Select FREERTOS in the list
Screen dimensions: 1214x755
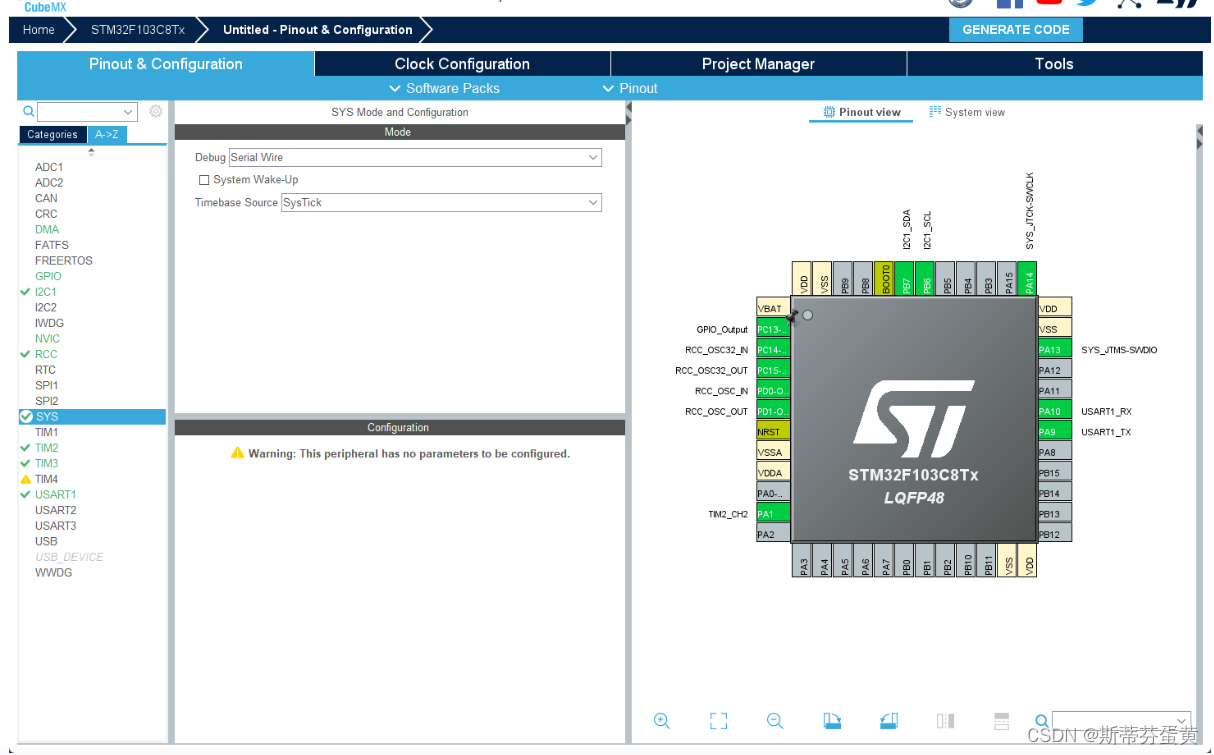pyautogui.click(x=64, y=260)
